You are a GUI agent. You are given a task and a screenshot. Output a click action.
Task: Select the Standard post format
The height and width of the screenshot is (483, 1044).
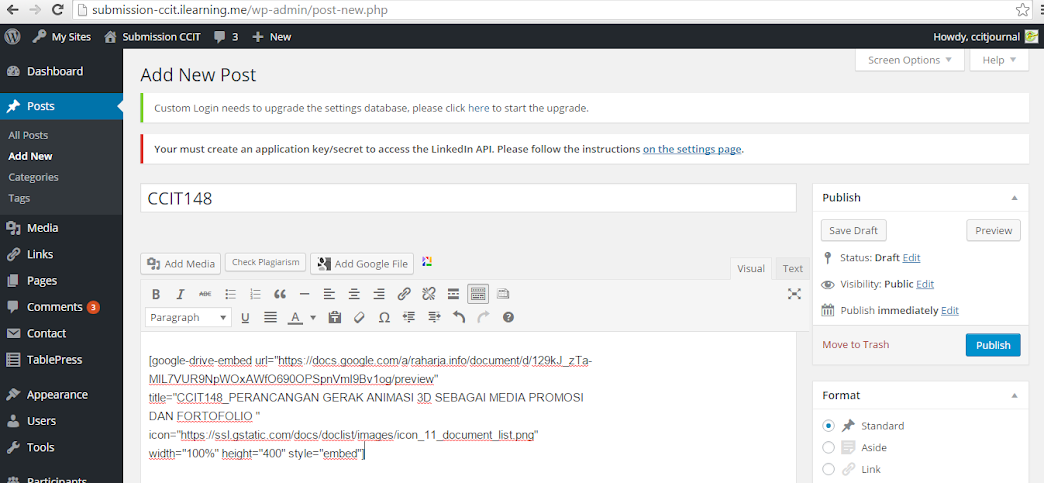pyautogui.click(x=828, y=426)
